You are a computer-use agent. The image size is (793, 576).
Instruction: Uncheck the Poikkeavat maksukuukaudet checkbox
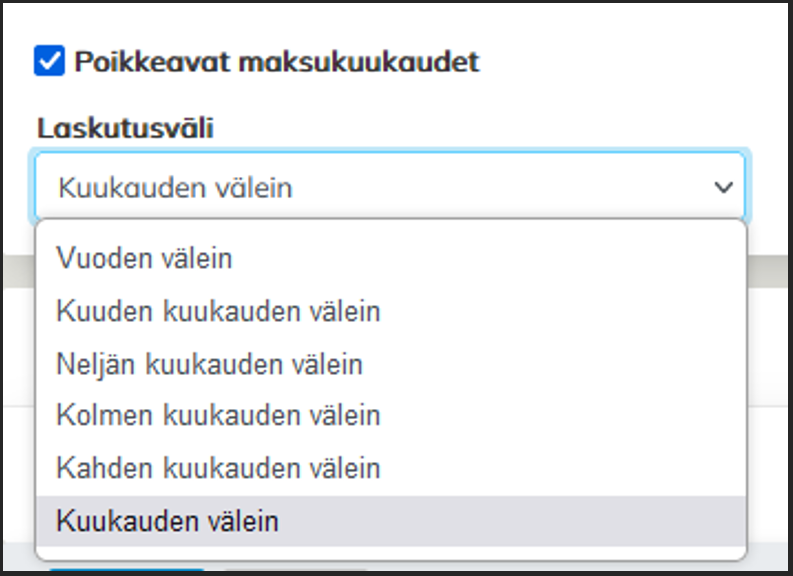[x=50, y=62]
